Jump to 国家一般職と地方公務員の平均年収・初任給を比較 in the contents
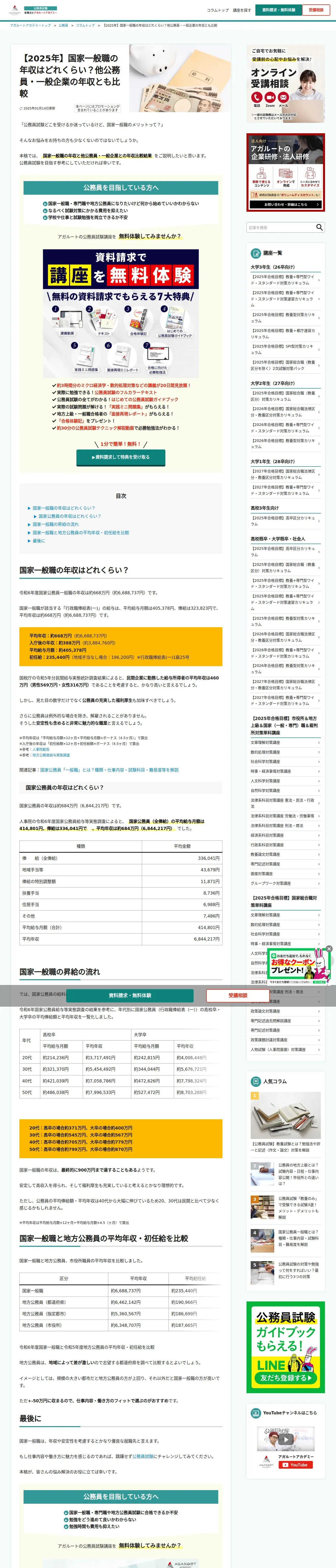This screenshot has width=336, height=1568. pos(81,533)
